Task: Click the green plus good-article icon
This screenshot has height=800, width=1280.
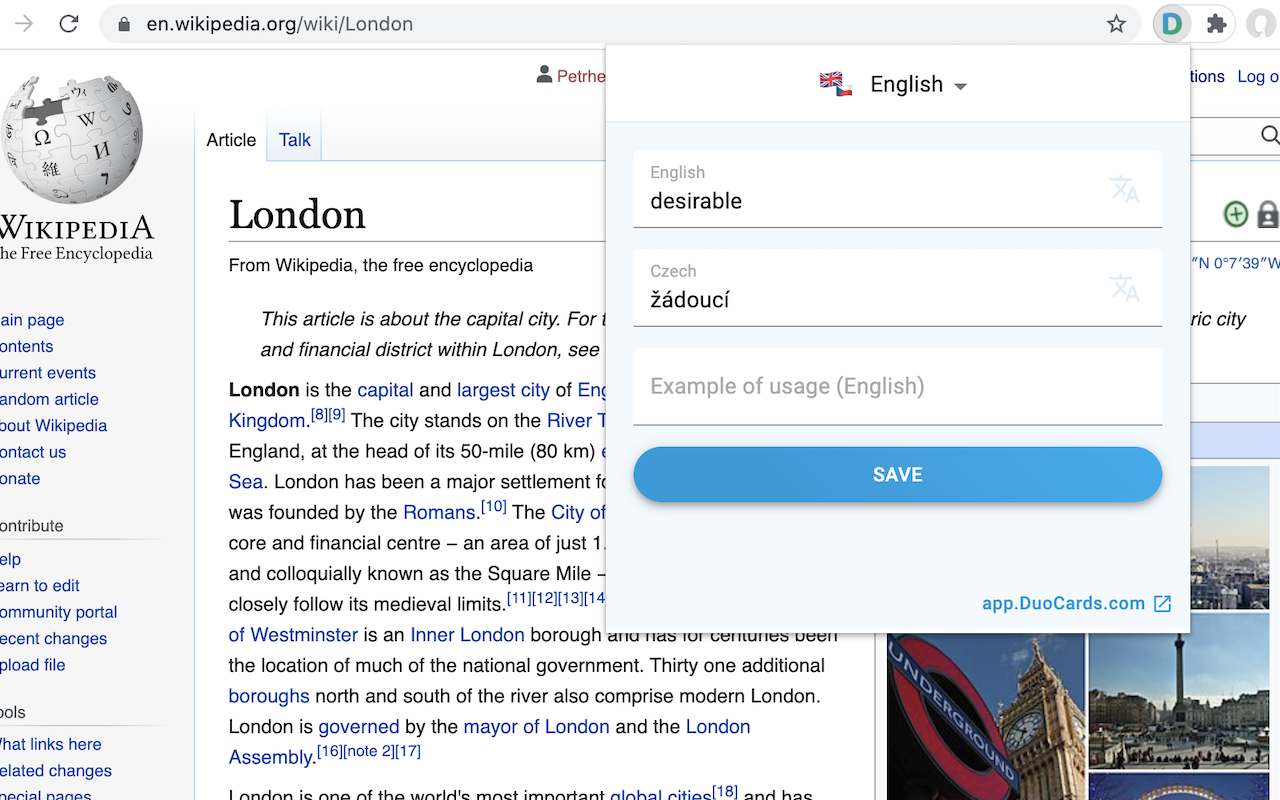Action: coord(1236,214)
